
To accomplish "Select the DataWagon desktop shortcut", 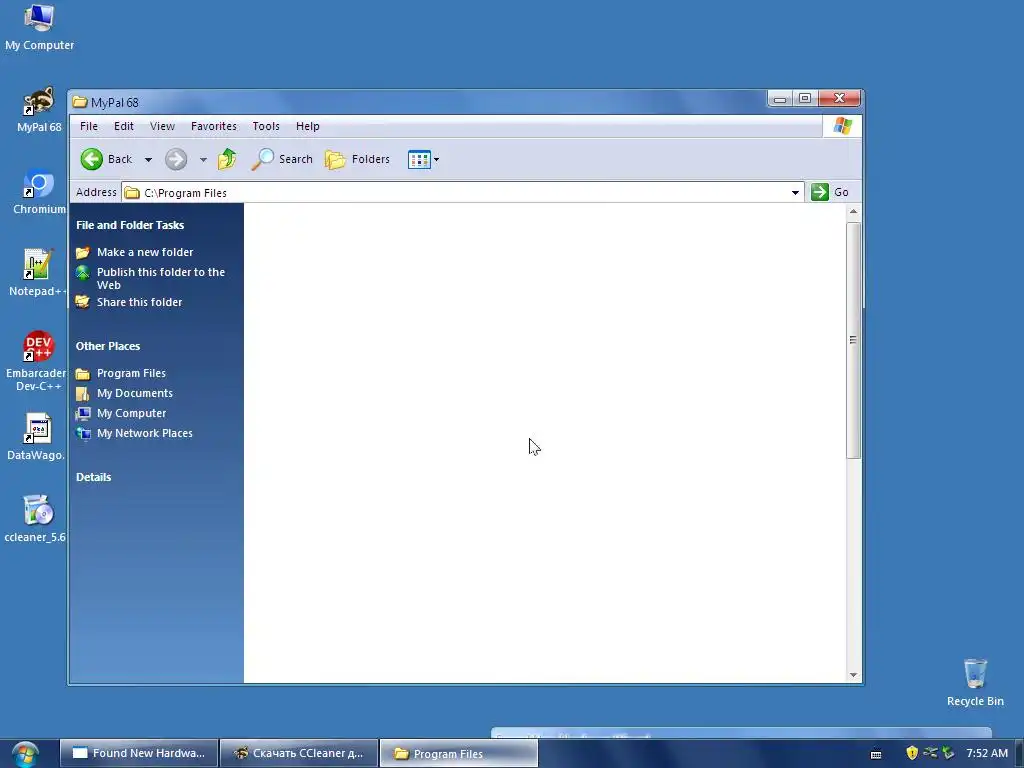I will (36, 437).
